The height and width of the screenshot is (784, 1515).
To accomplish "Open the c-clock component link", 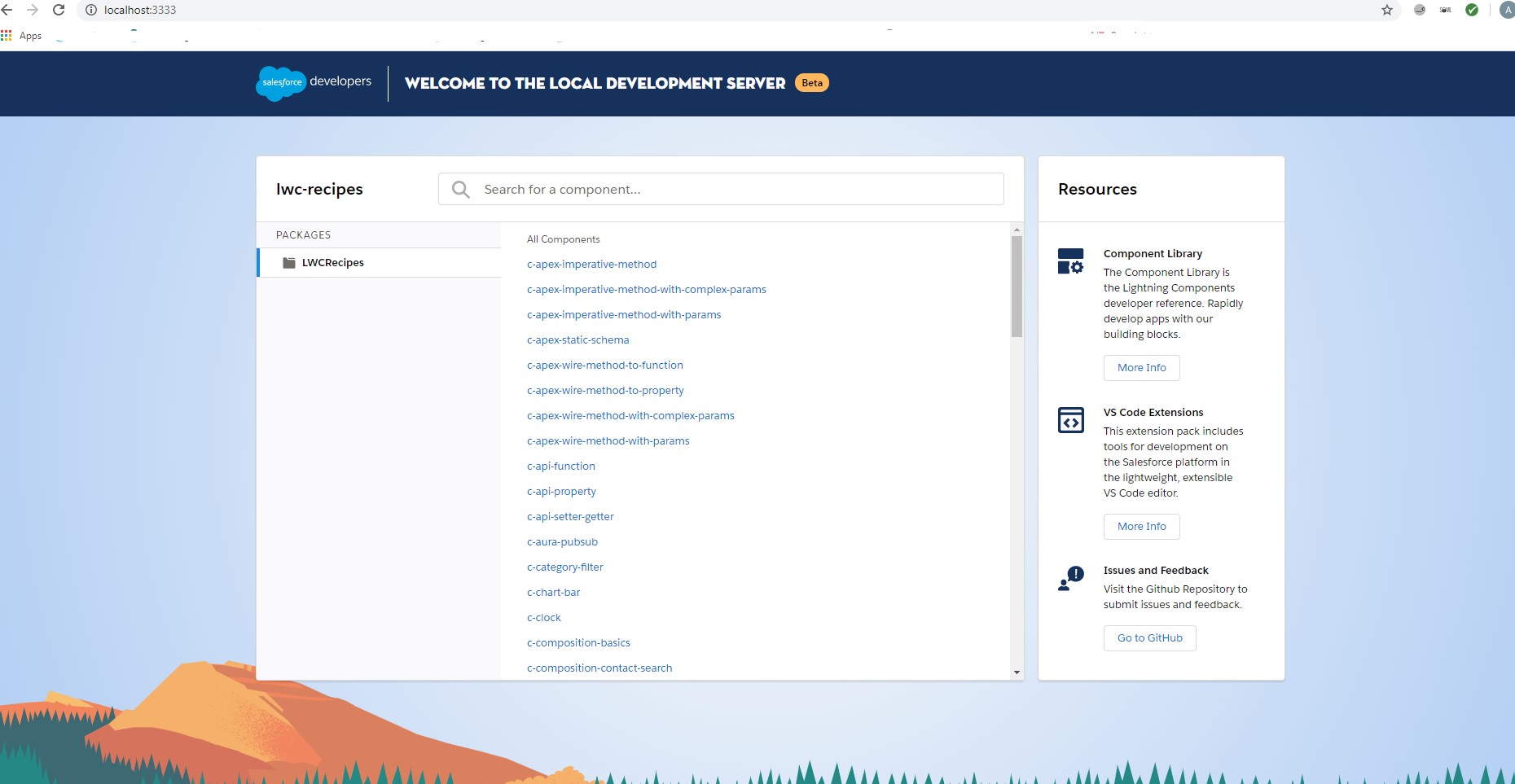I will point(543,617).
